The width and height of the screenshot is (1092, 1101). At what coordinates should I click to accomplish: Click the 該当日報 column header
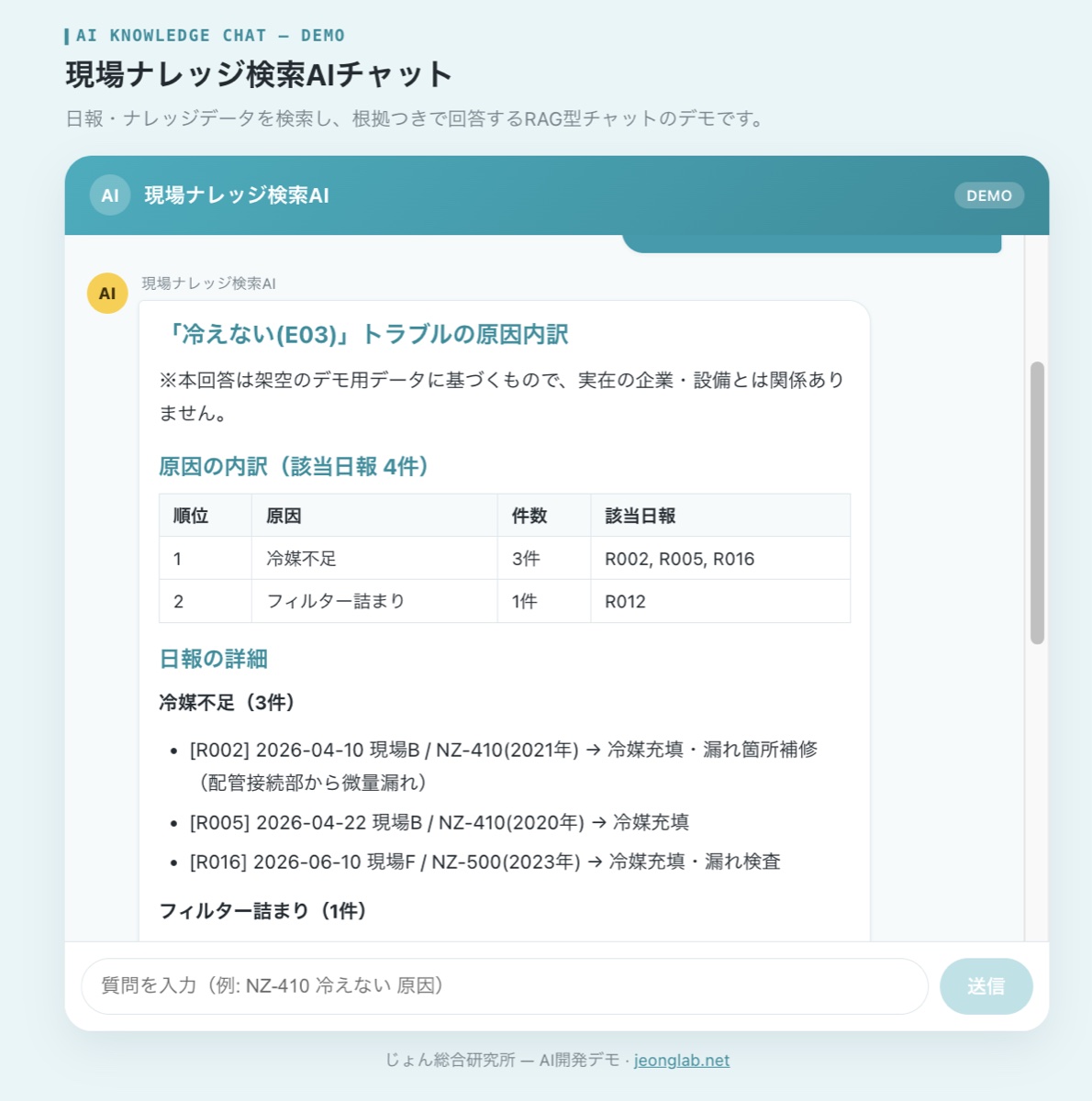point(720,516)
